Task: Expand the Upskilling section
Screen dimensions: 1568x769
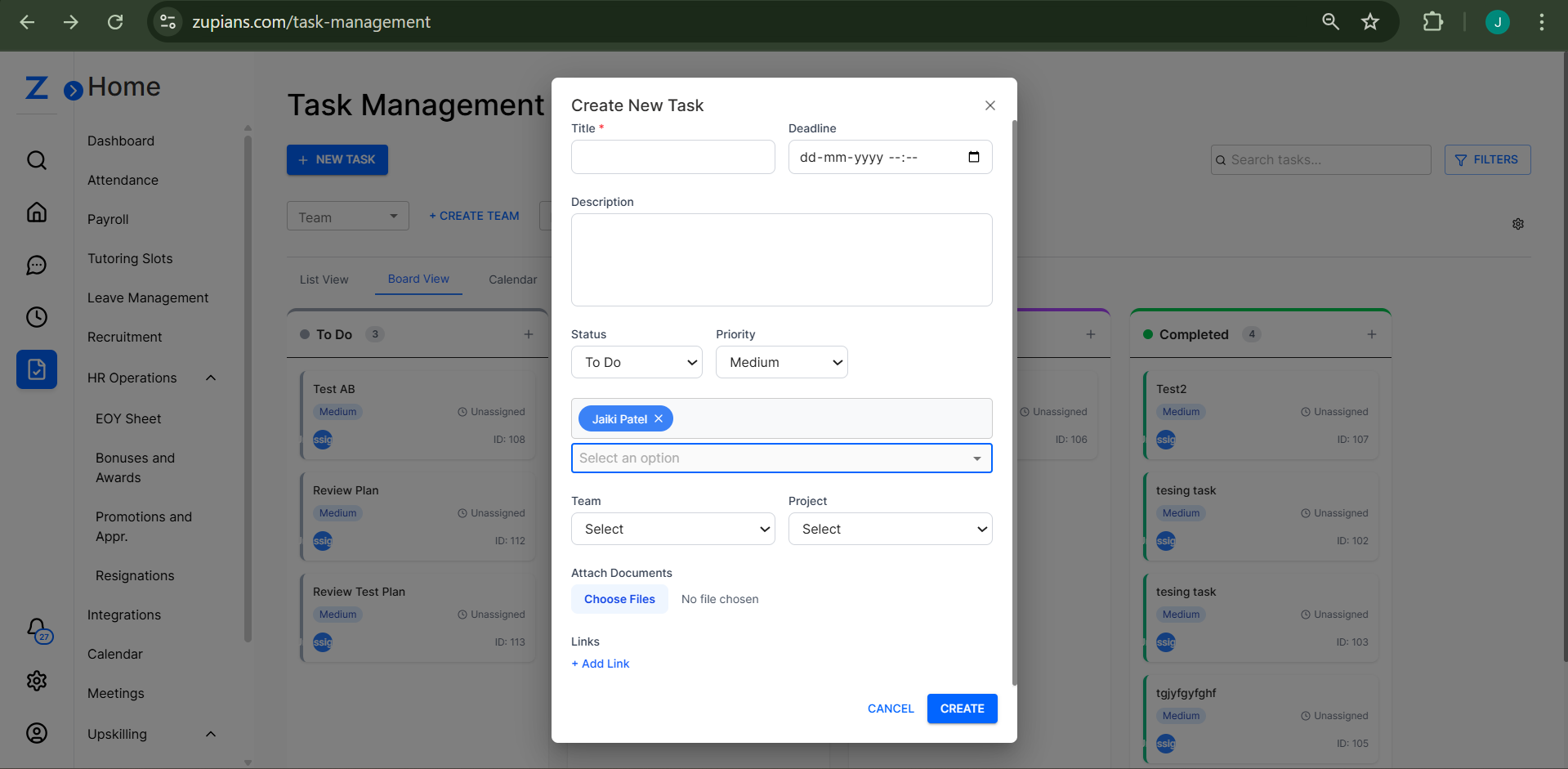Action: [210, 734]
